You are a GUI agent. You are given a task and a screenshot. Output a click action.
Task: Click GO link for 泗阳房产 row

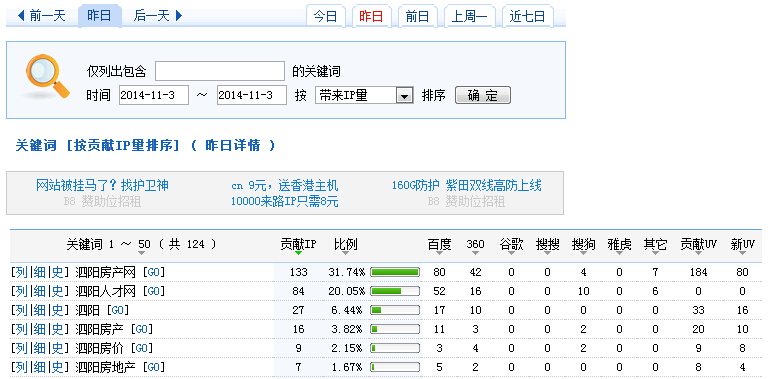pos(142,329)
